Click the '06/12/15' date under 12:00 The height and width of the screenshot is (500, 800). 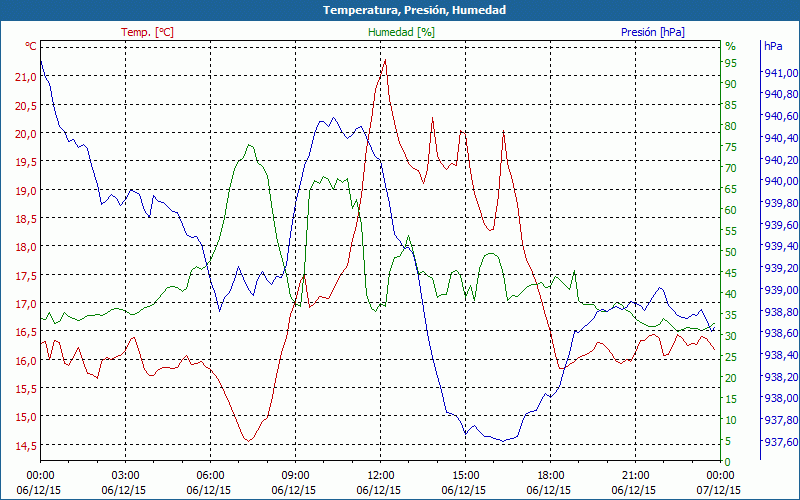click(x=379, y=490)
